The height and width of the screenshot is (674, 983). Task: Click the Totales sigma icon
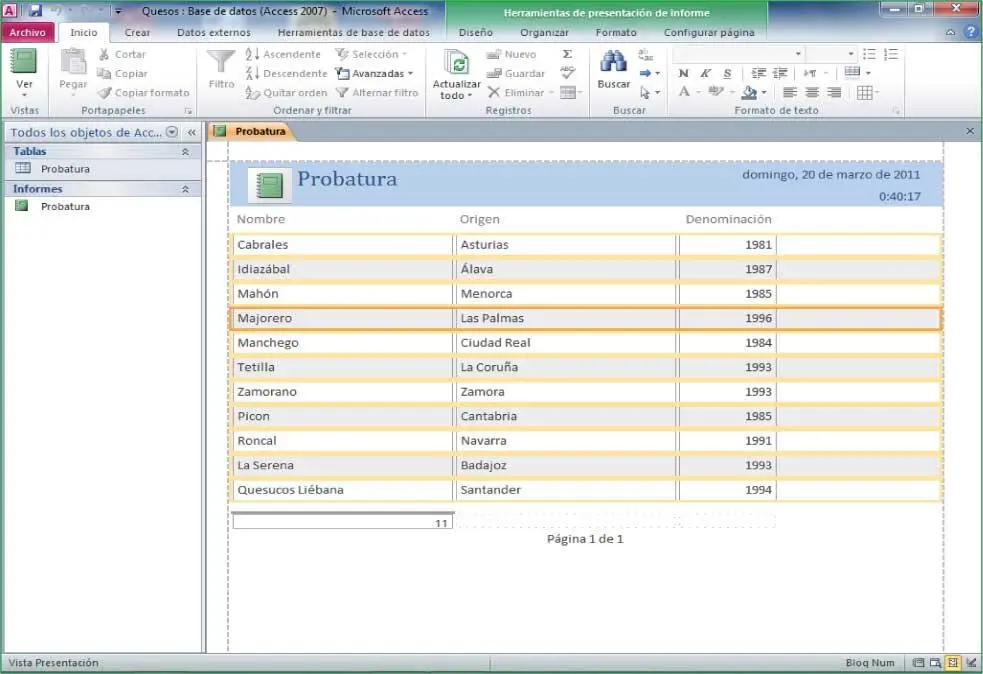568,54
